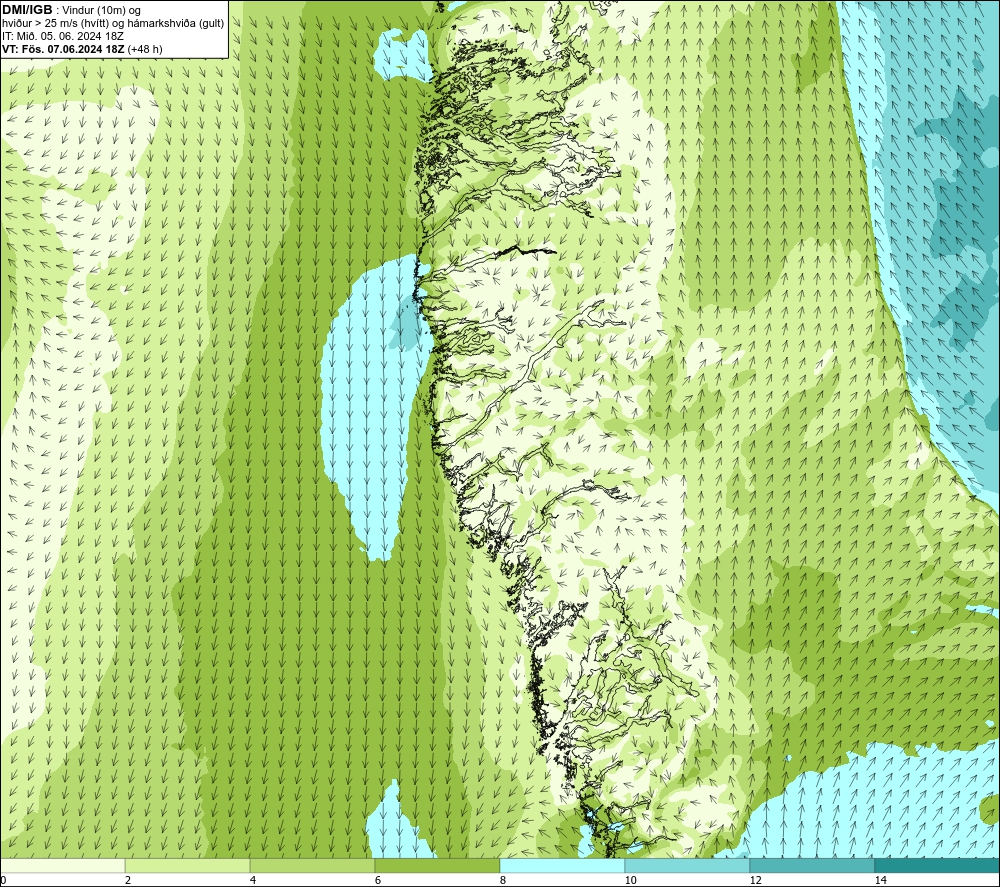Select the 10–12 m/s cyan scale segment
1000x887 pixels.
click(x=688, y=865)
